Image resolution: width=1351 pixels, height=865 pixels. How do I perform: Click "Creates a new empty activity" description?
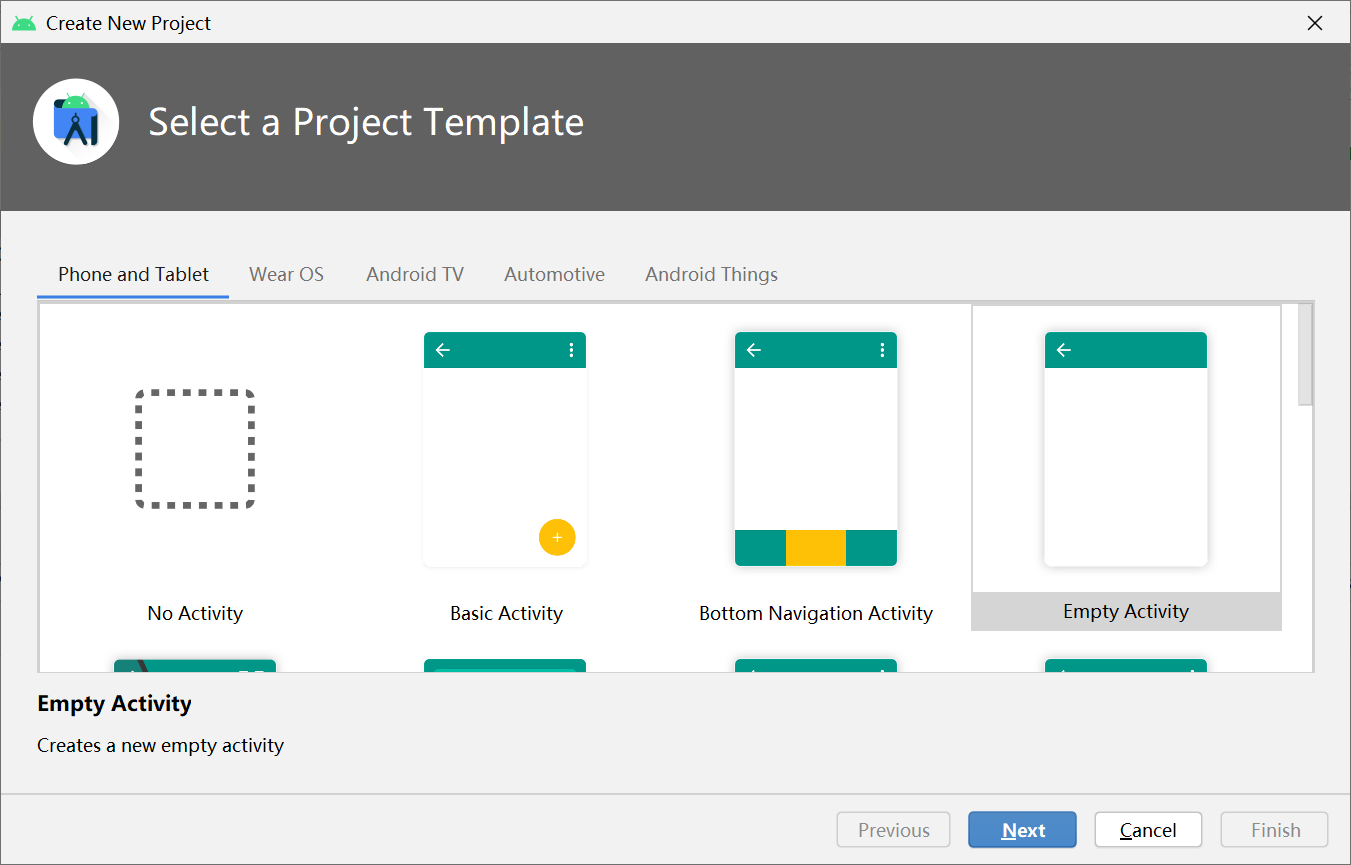(160, 745)
